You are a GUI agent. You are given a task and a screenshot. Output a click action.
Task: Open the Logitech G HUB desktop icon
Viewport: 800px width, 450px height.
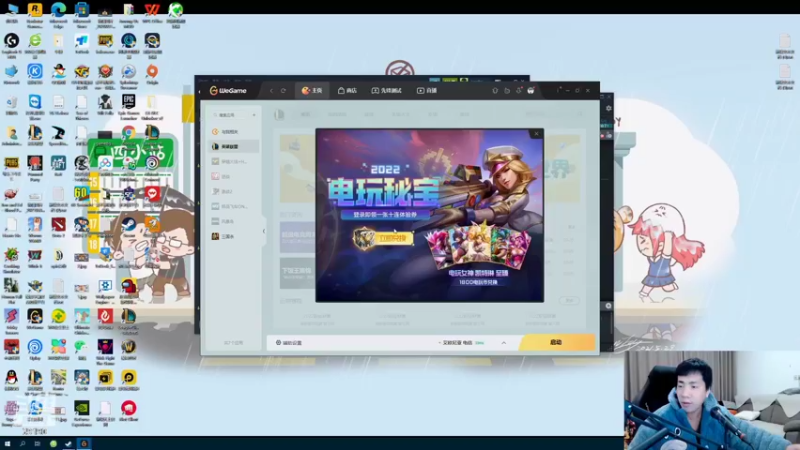pyautogui.click(x=11, y=45)
